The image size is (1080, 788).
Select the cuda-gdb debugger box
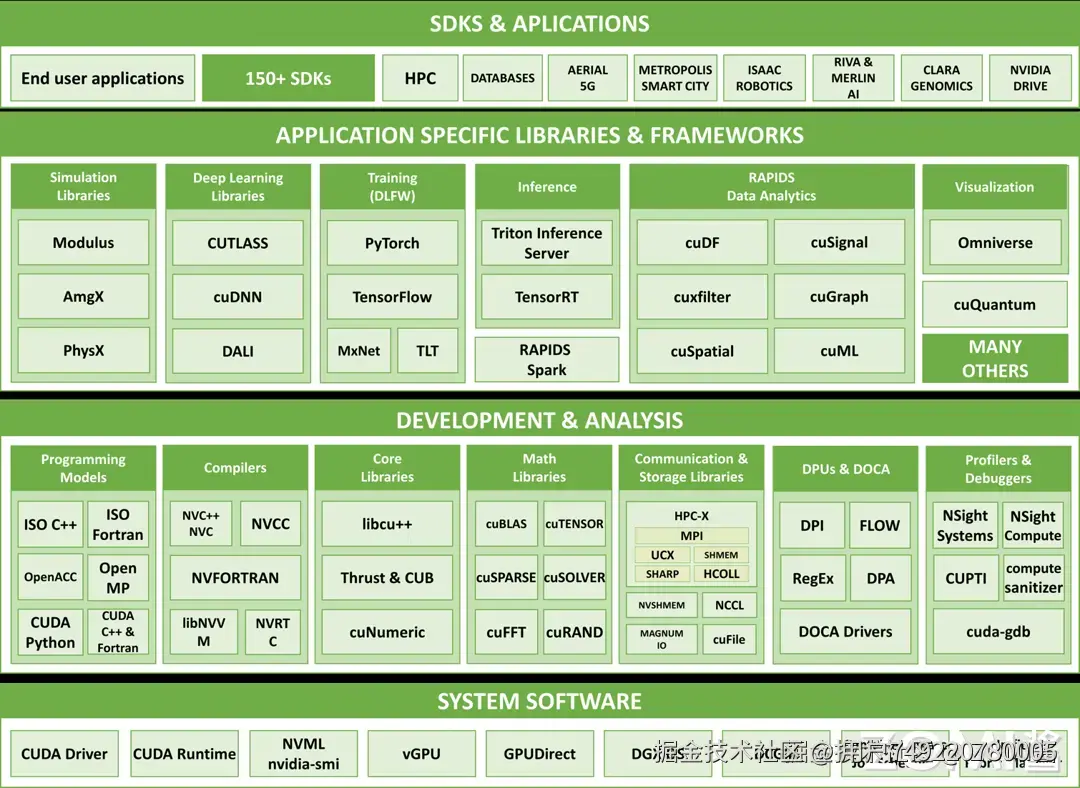[x=998, y=632]
